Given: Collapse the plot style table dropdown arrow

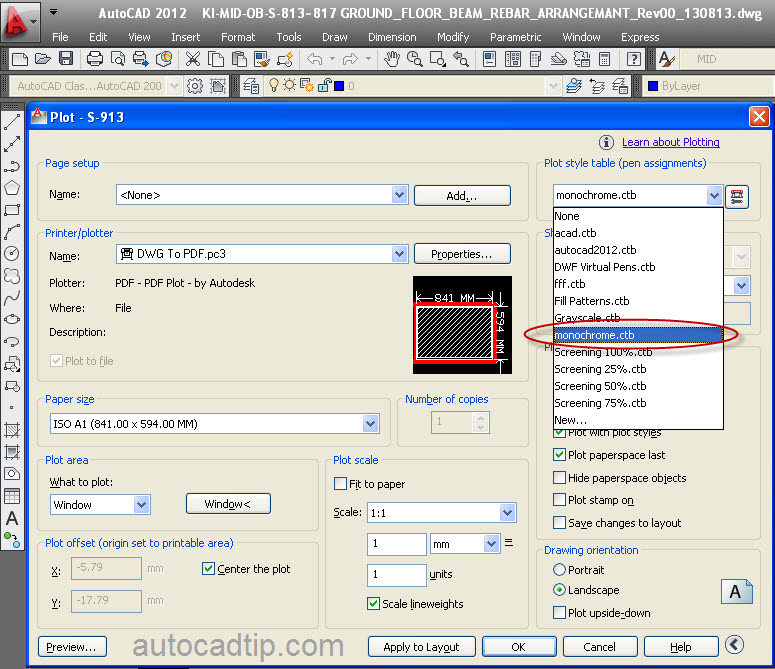Looking at the screenshot, I should tap(714, 195).
